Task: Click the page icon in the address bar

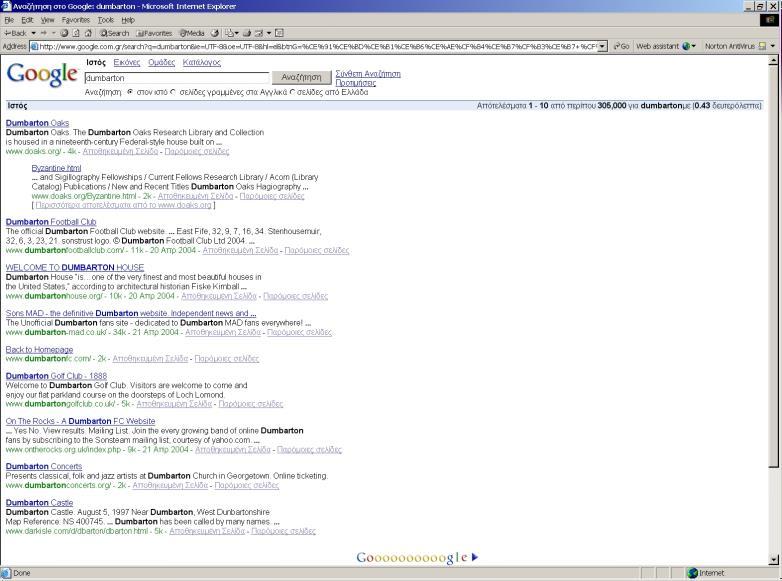Action: (x=34, y=46)
